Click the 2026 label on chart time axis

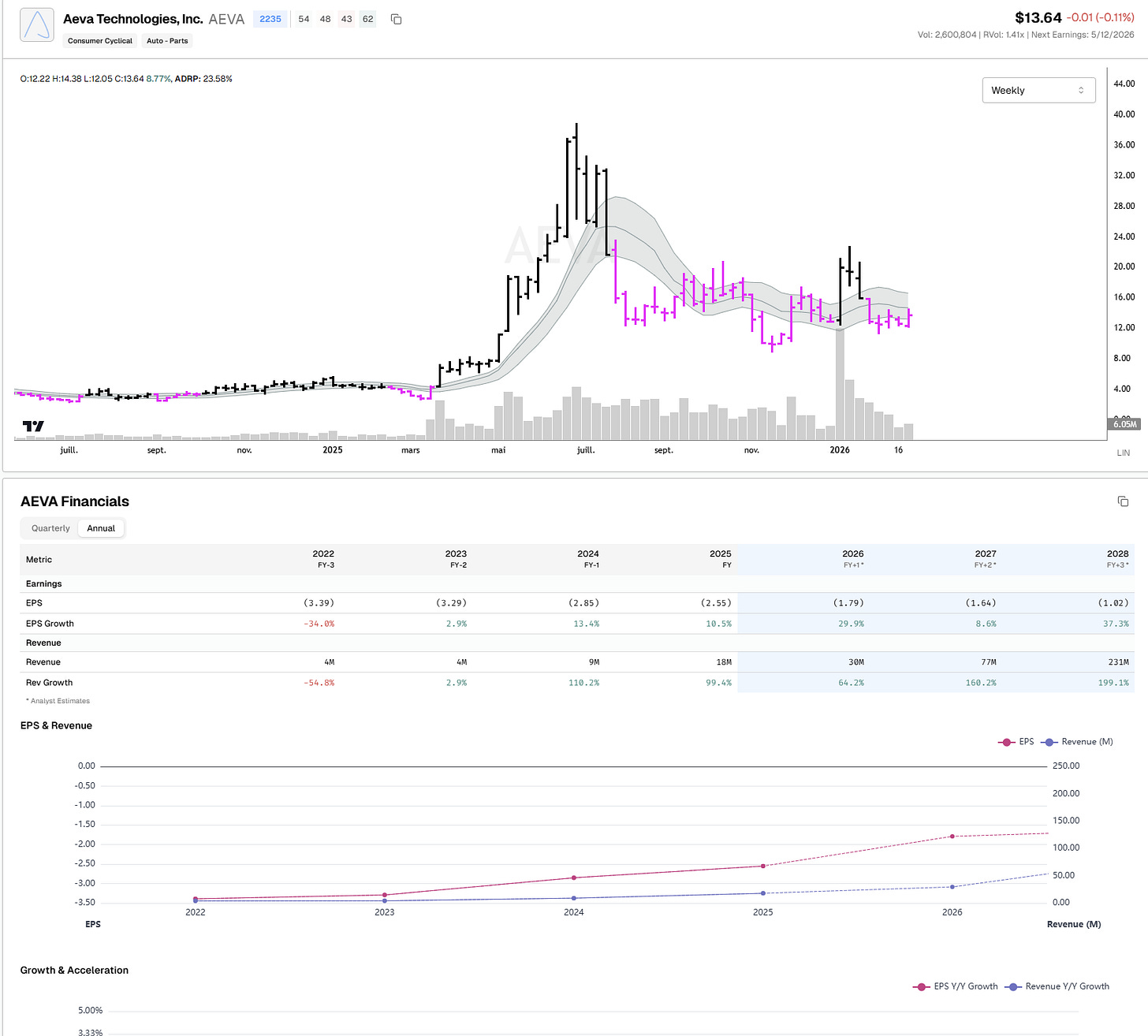click(840, 450)
